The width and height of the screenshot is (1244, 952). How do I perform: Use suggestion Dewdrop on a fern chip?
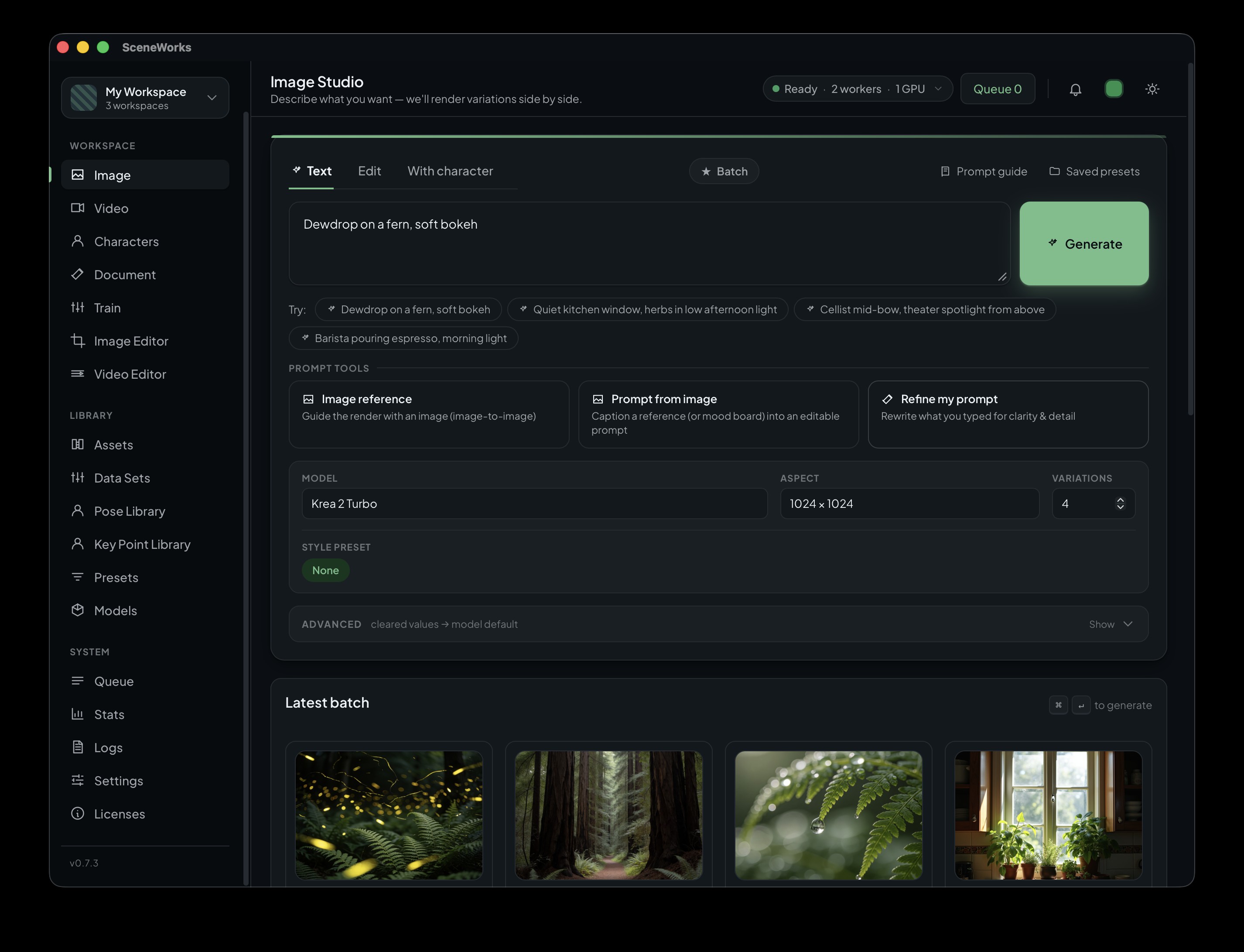click(408, 309)
